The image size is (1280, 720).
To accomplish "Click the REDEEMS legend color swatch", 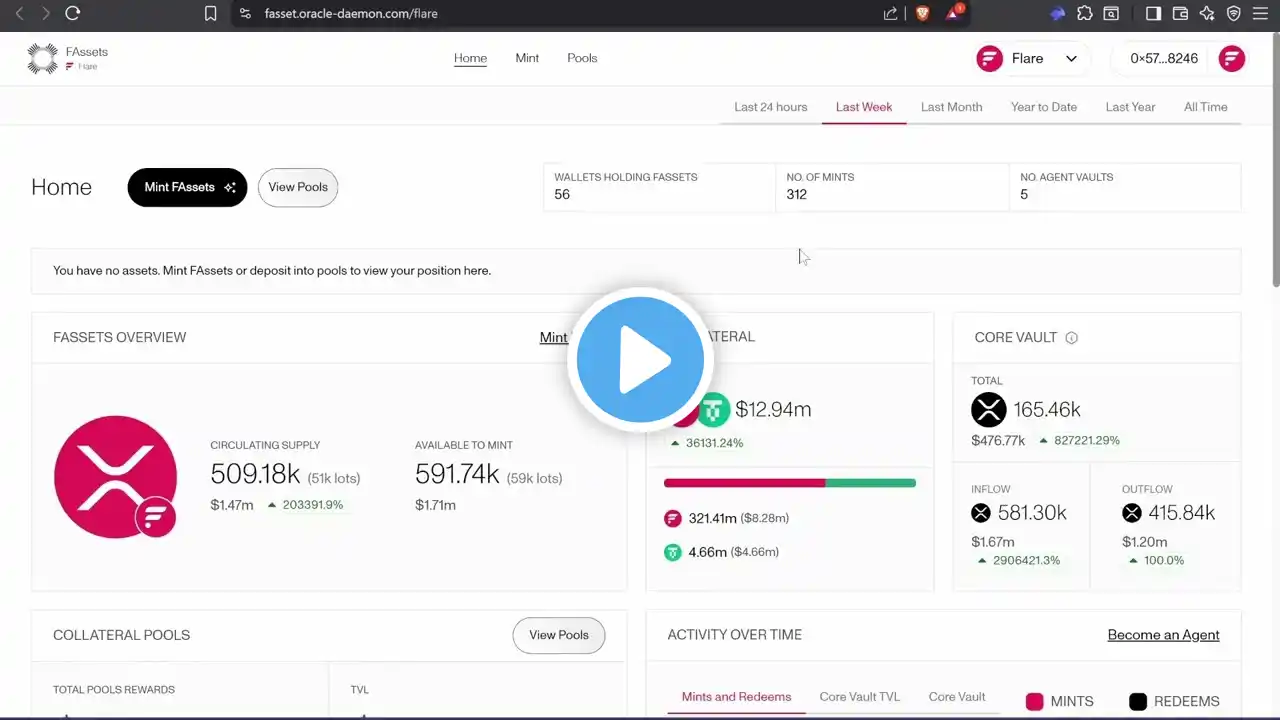I will click(x=1138, y=702).
